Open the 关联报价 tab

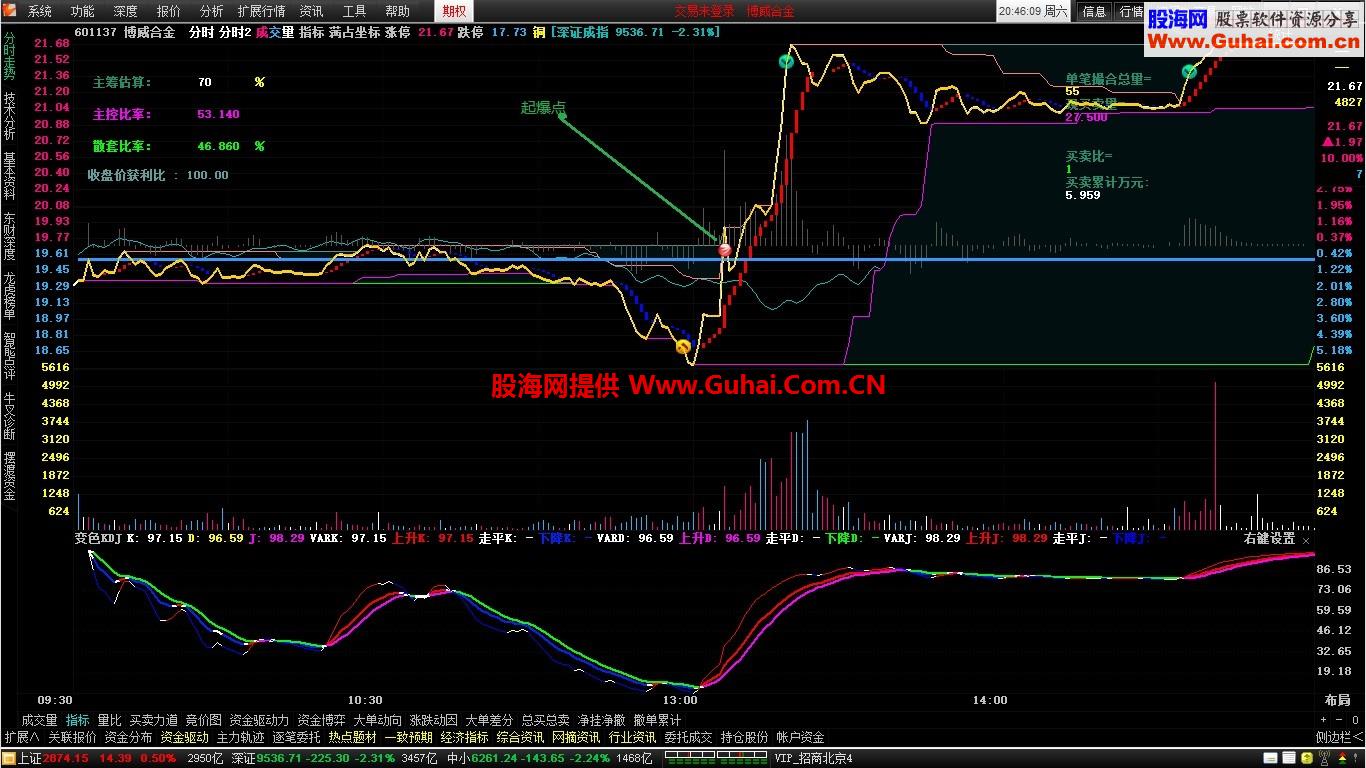(72, 737)
